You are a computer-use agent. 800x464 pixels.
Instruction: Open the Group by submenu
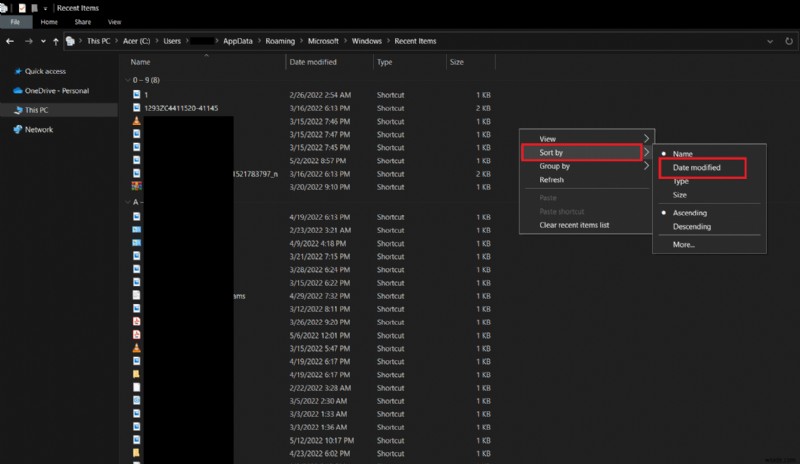[x=587, y=166]
